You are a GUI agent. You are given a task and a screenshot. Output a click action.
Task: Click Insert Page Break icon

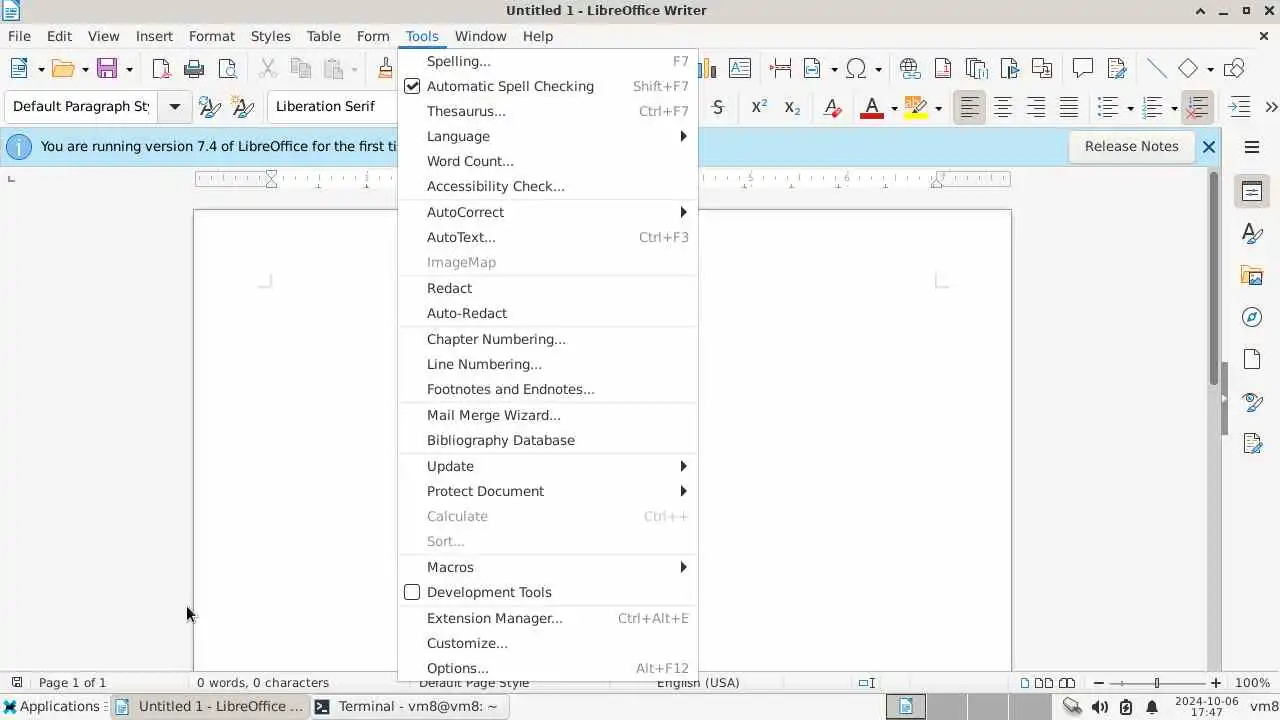tap(781, 68)
